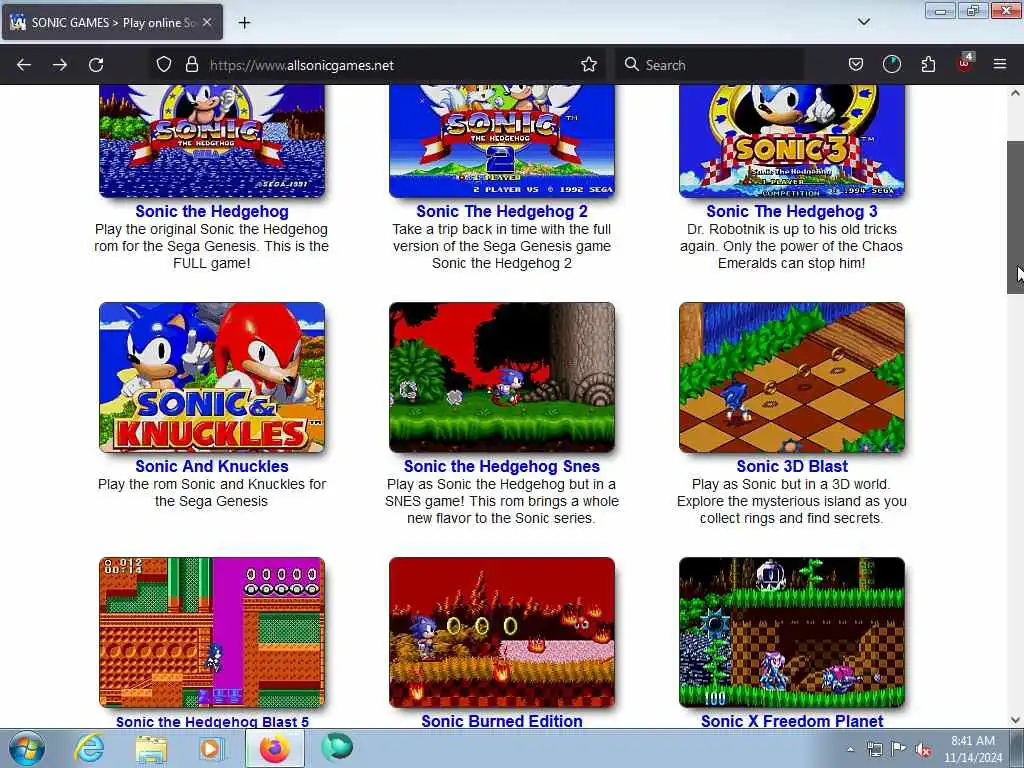
Task: Open the Windows Start menu
Action: (x=27, y=749)
